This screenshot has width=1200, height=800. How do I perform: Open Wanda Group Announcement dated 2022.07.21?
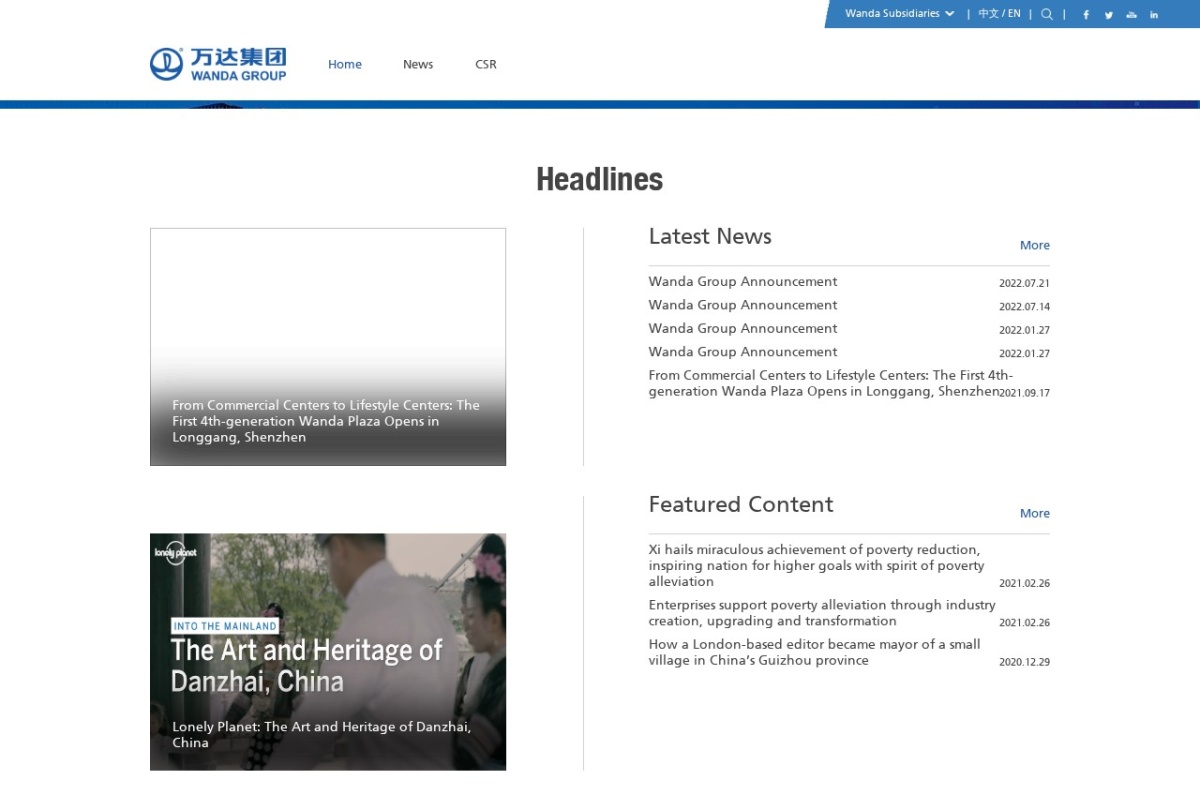pyautogui.click(x=743, y=282)
